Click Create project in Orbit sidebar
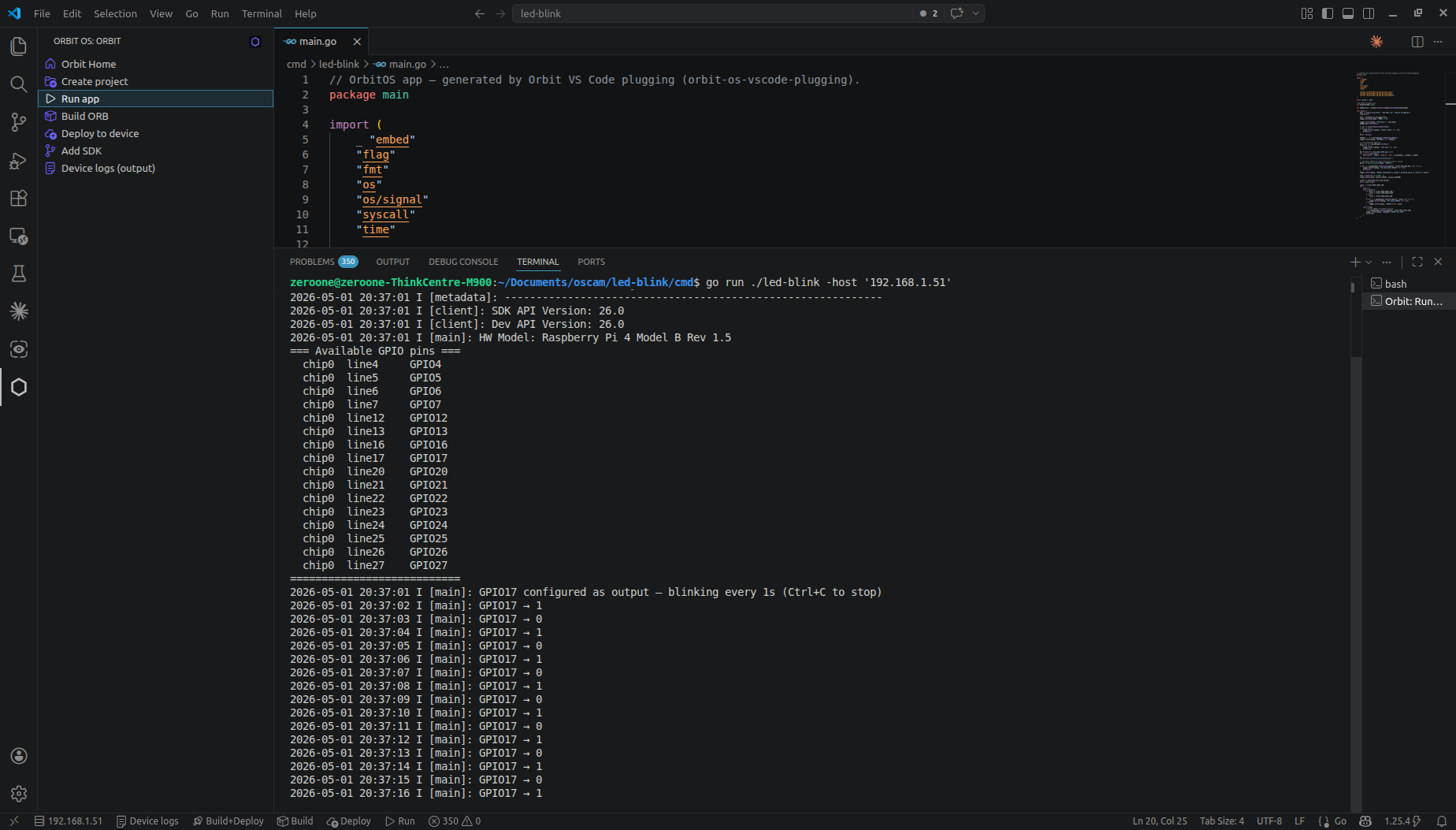 [x=155, y=81]
